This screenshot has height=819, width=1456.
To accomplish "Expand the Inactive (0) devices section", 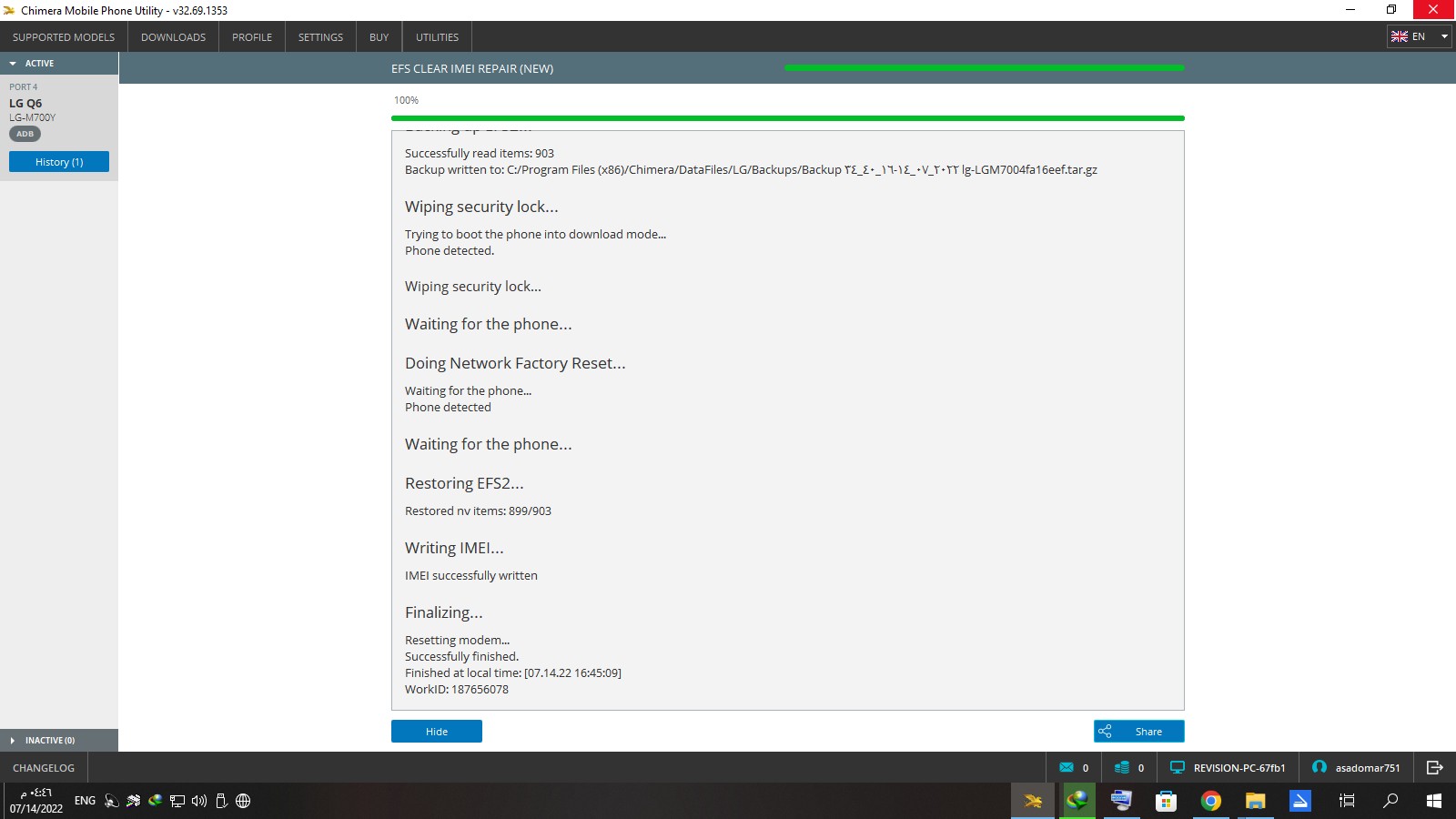I will coord(59,741).
